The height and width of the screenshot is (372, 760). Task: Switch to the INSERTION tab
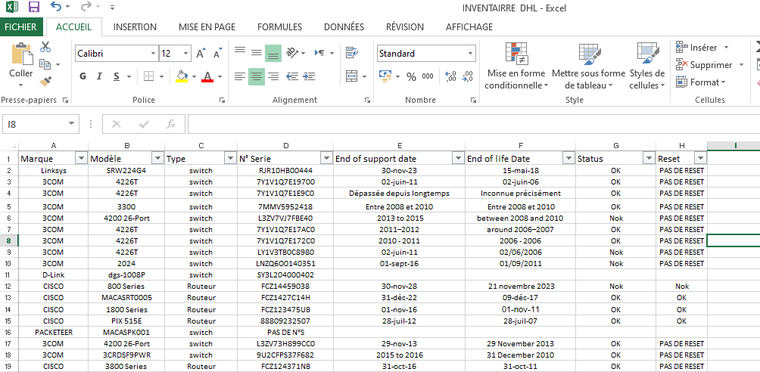click(135, 27)
